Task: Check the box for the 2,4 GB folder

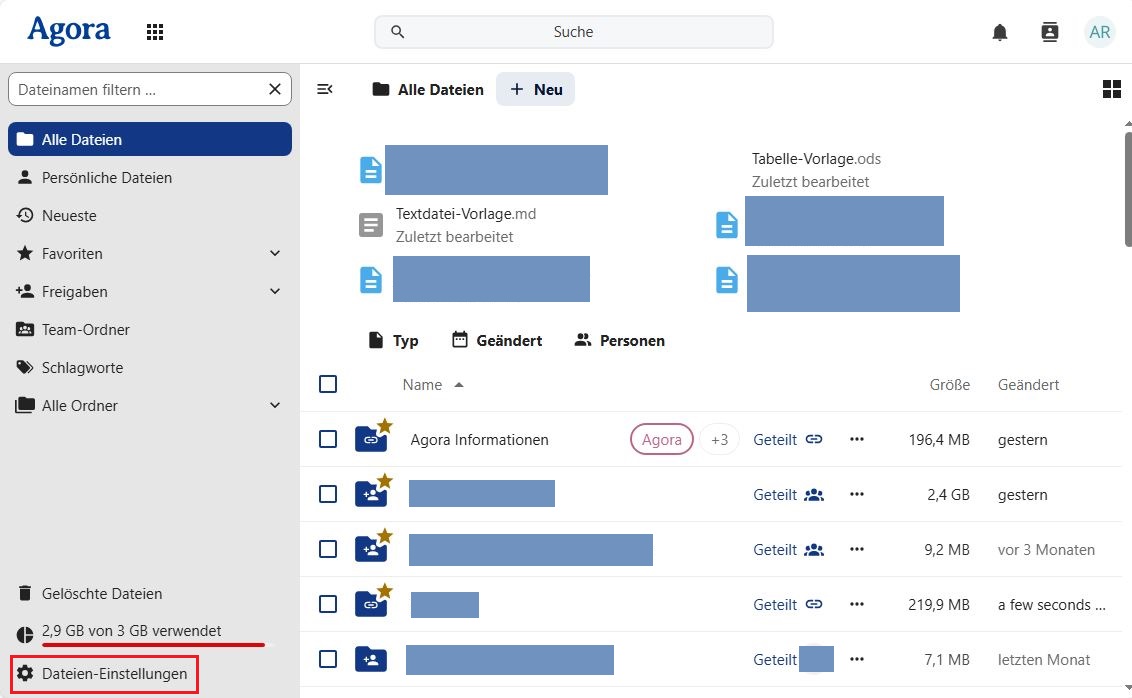Action: [x=328, y=494]
